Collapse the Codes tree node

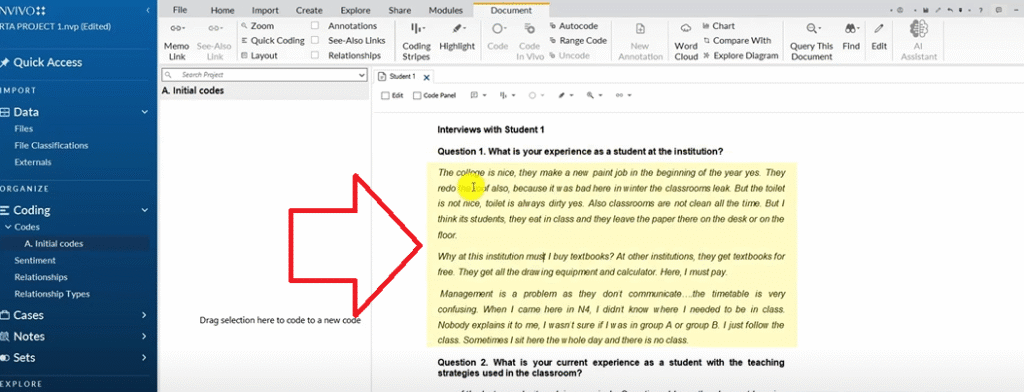[7, 227]
